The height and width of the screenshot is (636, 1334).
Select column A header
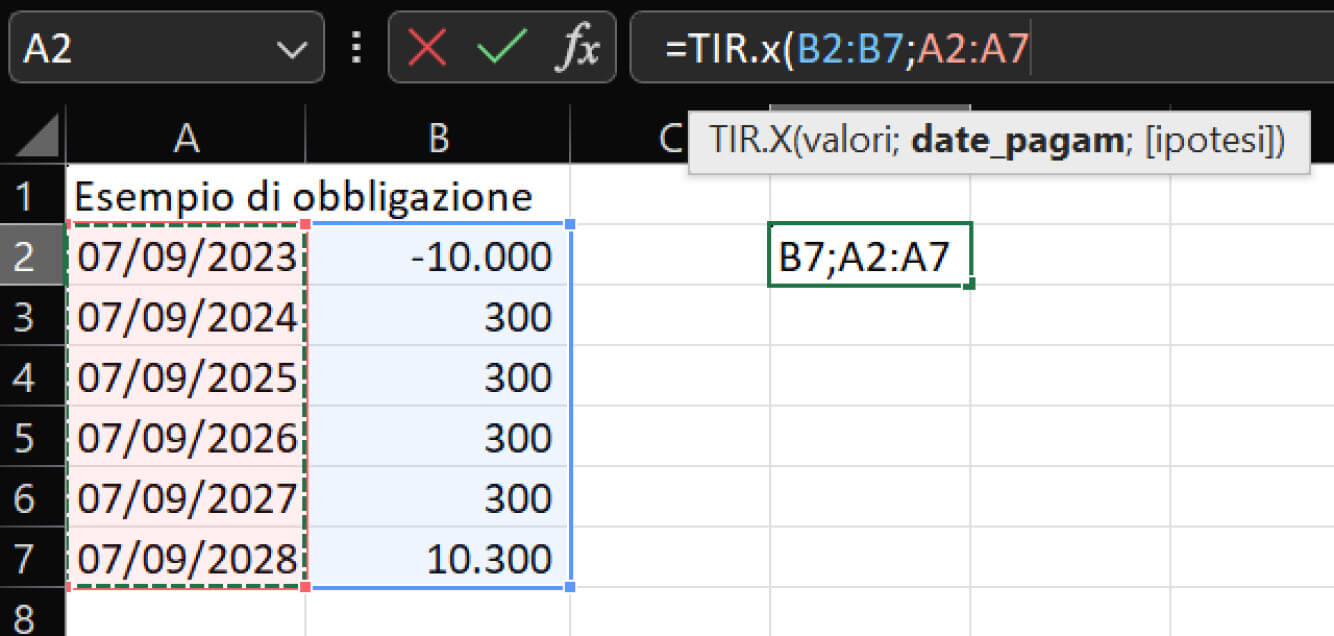187,135
